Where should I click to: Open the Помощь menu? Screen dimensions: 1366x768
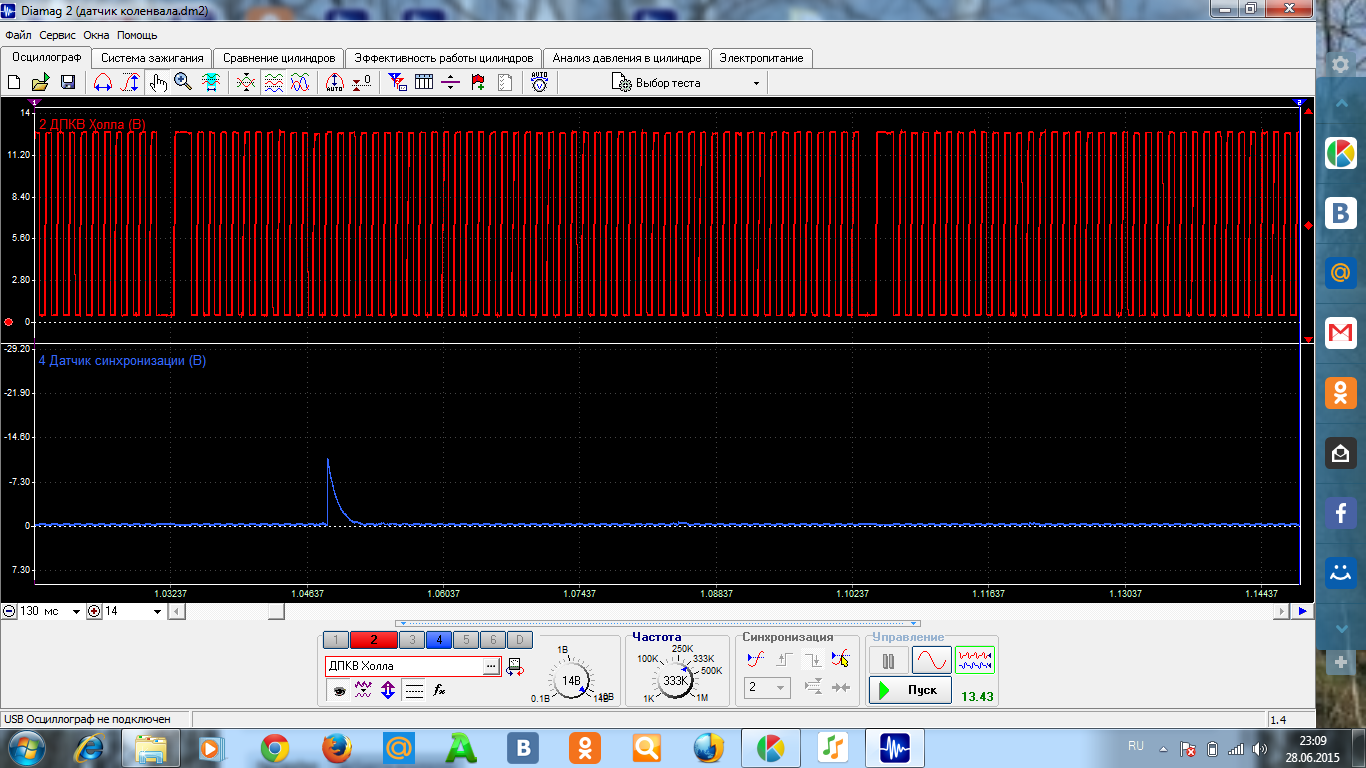pos(137,35)
